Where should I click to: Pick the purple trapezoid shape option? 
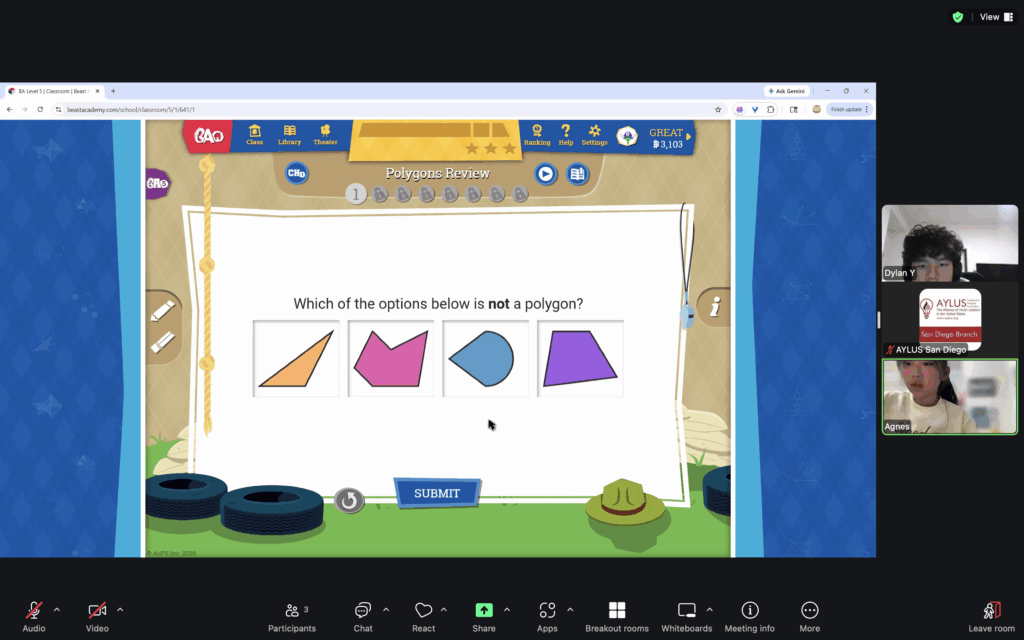(x=580, y=359)
